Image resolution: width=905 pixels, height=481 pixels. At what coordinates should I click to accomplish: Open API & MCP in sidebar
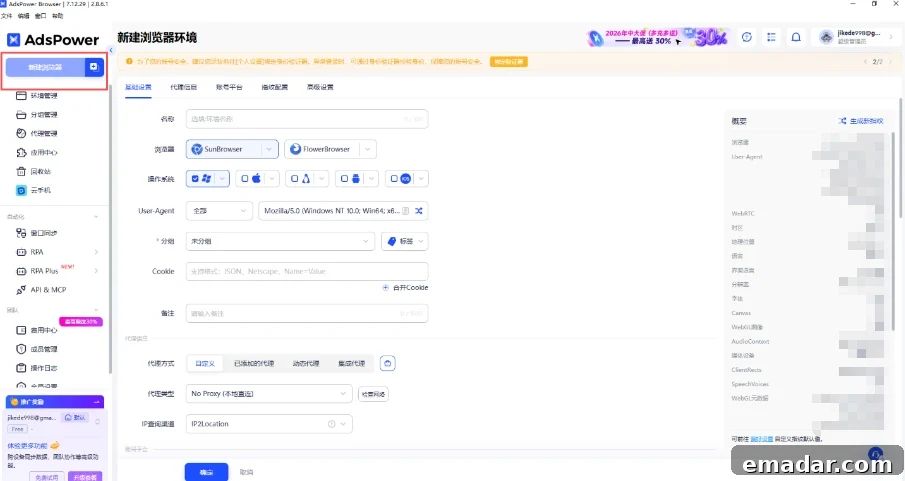pyautogui.click(x=48, y=290)
